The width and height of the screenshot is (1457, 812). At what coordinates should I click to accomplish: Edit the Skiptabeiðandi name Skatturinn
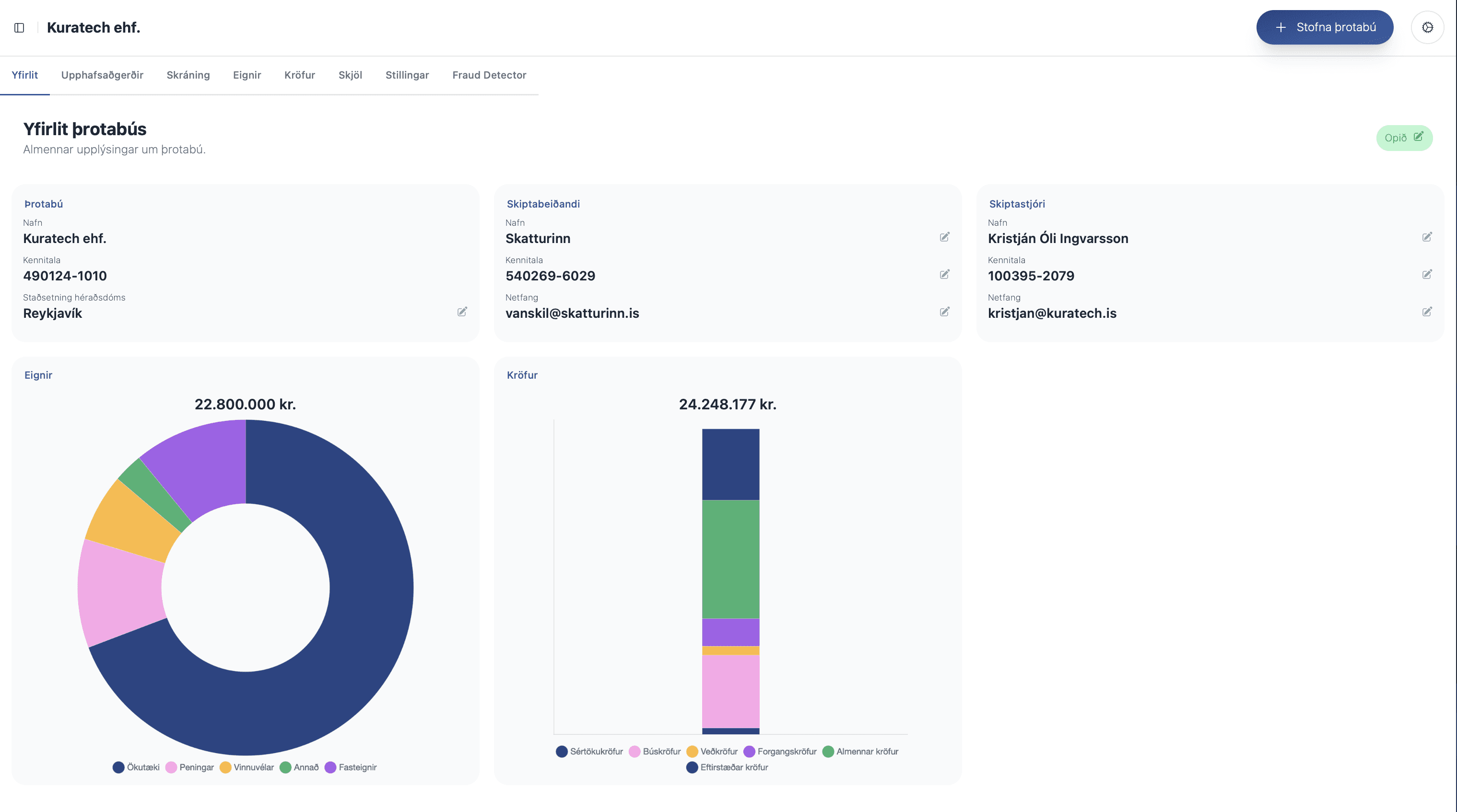tap(945, 237)
